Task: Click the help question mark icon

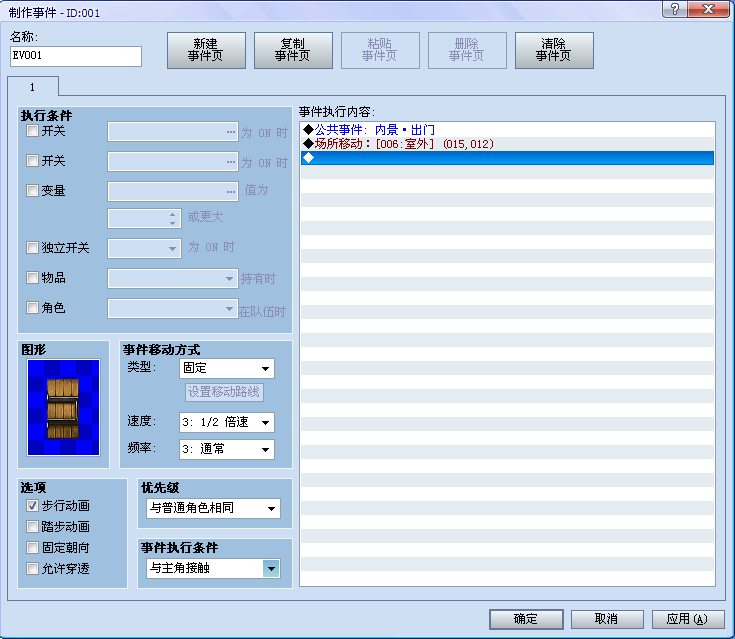Action: click(x=676, y=9)
